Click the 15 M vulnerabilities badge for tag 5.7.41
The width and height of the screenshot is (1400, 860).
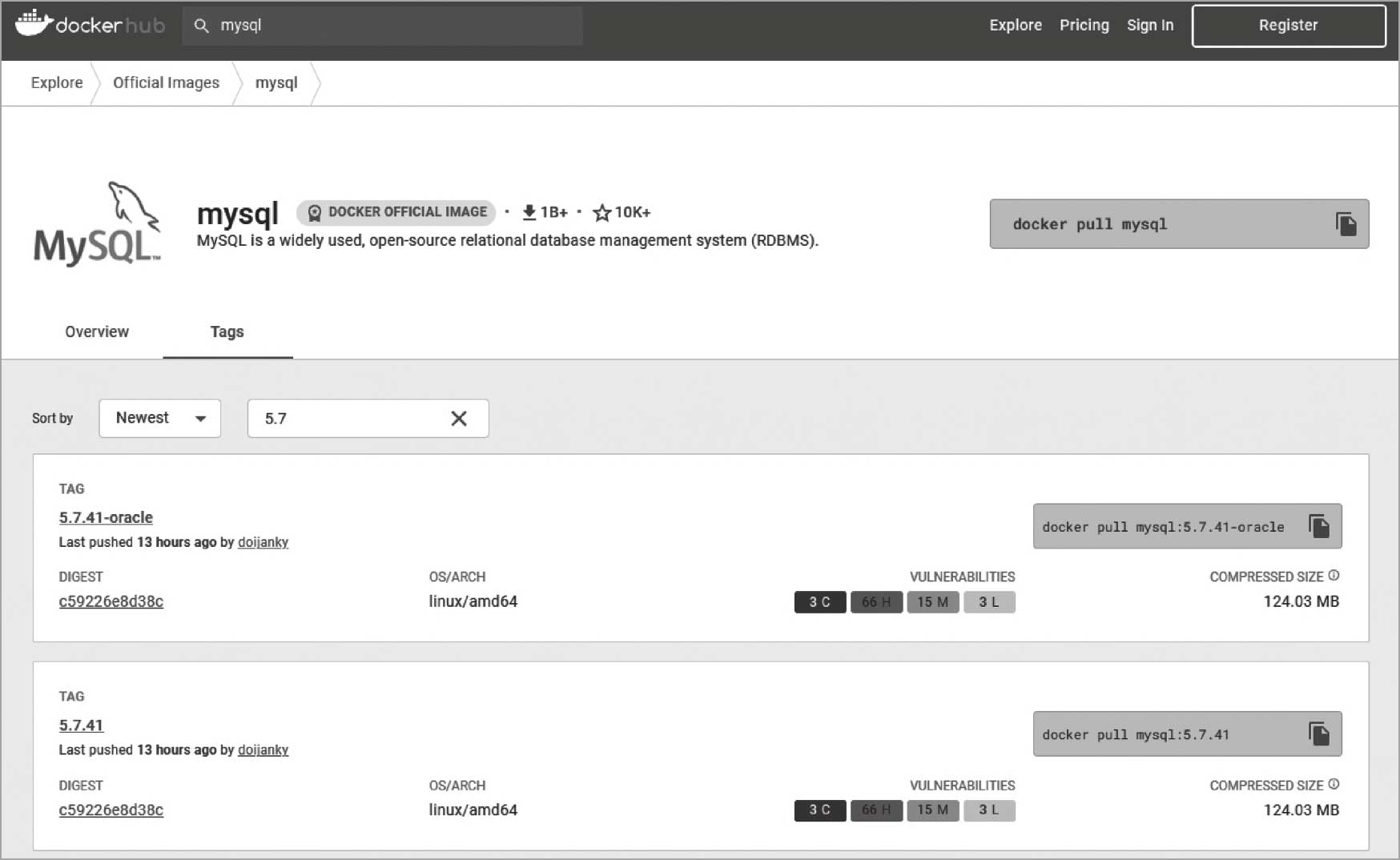tap(932, 810)
